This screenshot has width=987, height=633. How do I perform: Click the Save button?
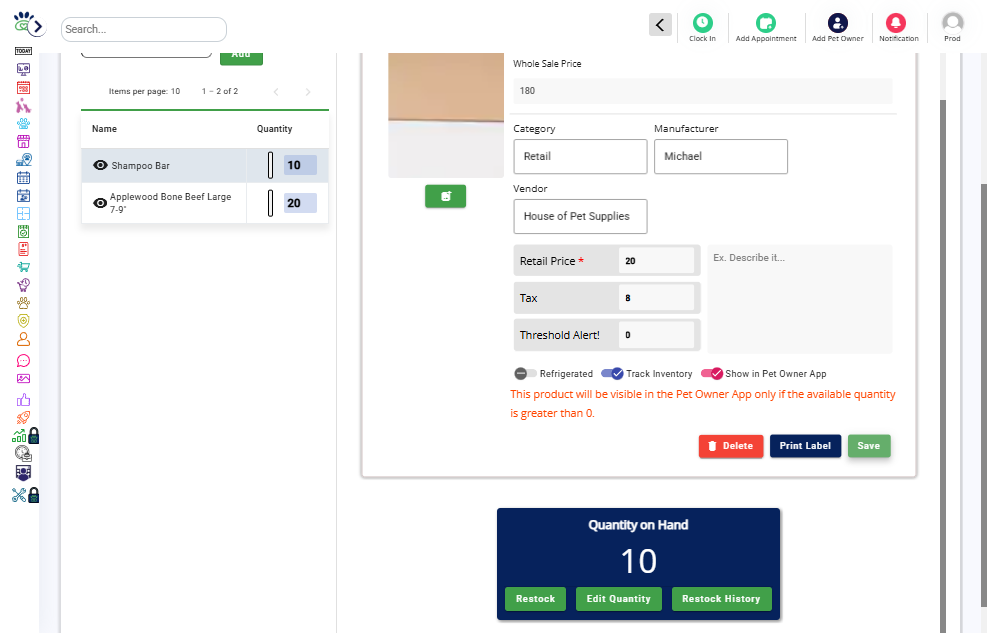(869, 445)
